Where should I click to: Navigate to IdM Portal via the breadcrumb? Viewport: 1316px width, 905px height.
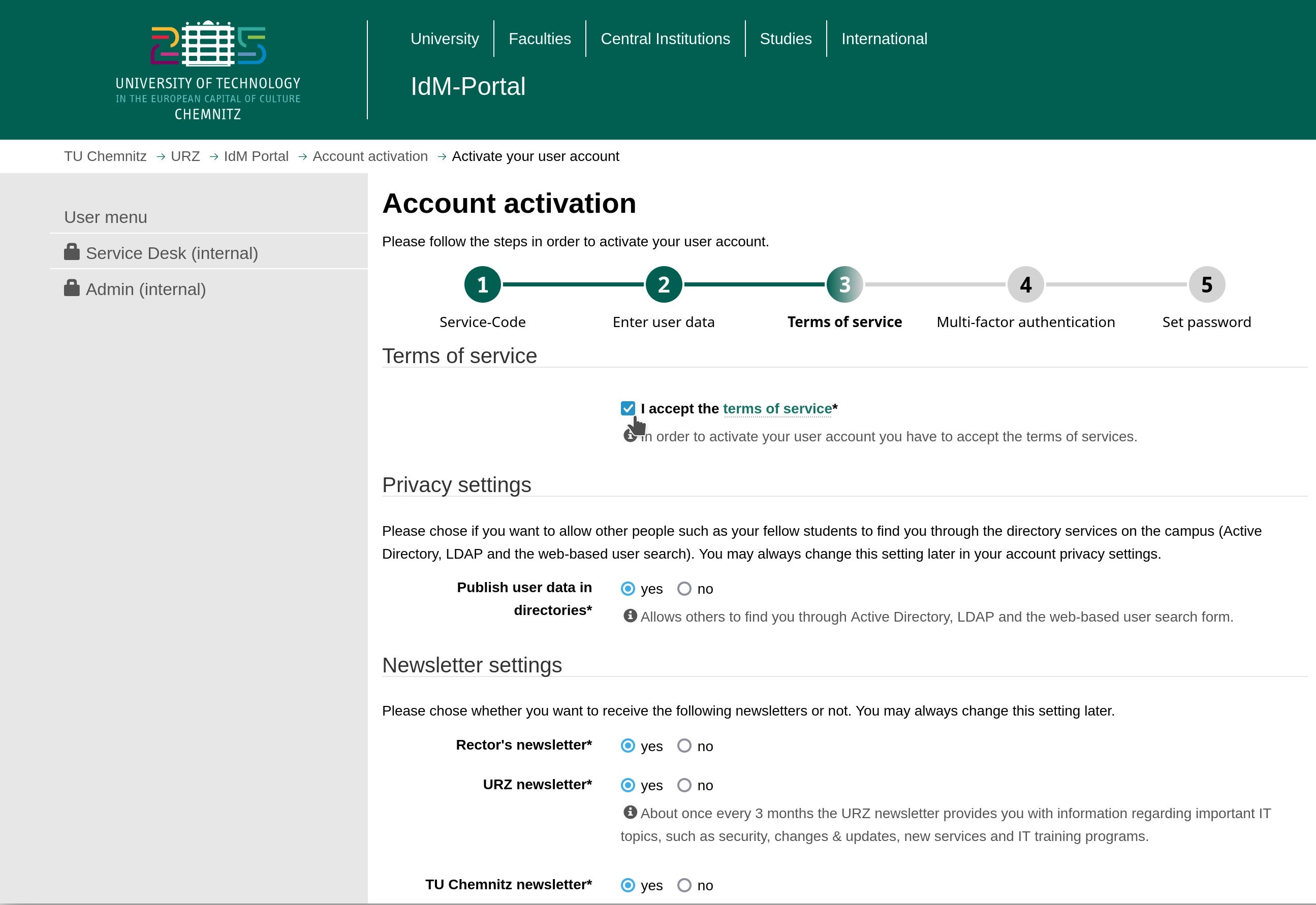(256, 156)
